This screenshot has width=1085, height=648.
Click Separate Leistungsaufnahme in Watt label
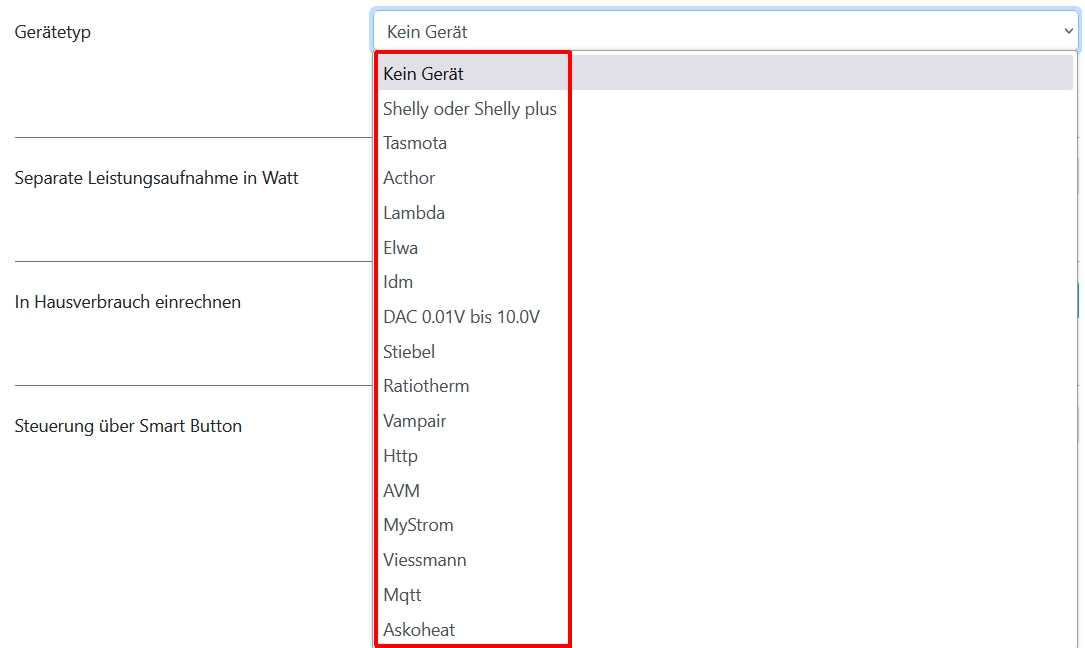(156, 178)
